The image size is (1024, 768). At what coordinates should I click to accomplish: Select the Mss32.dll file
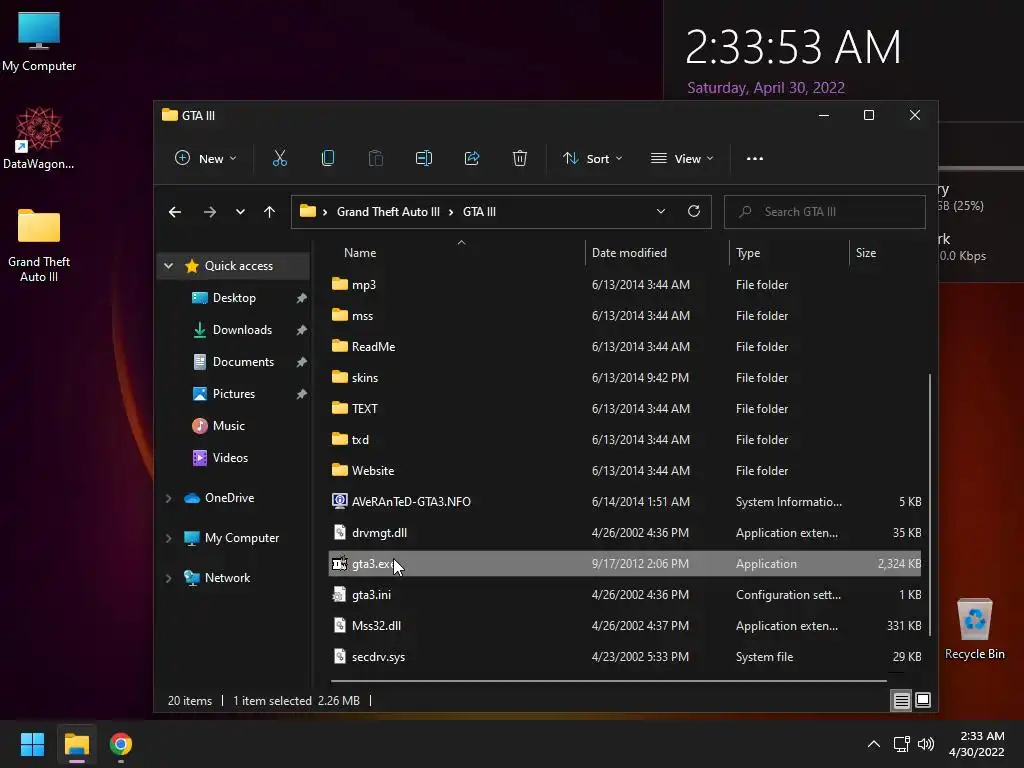pyautogui.click(x=624, y=626)
